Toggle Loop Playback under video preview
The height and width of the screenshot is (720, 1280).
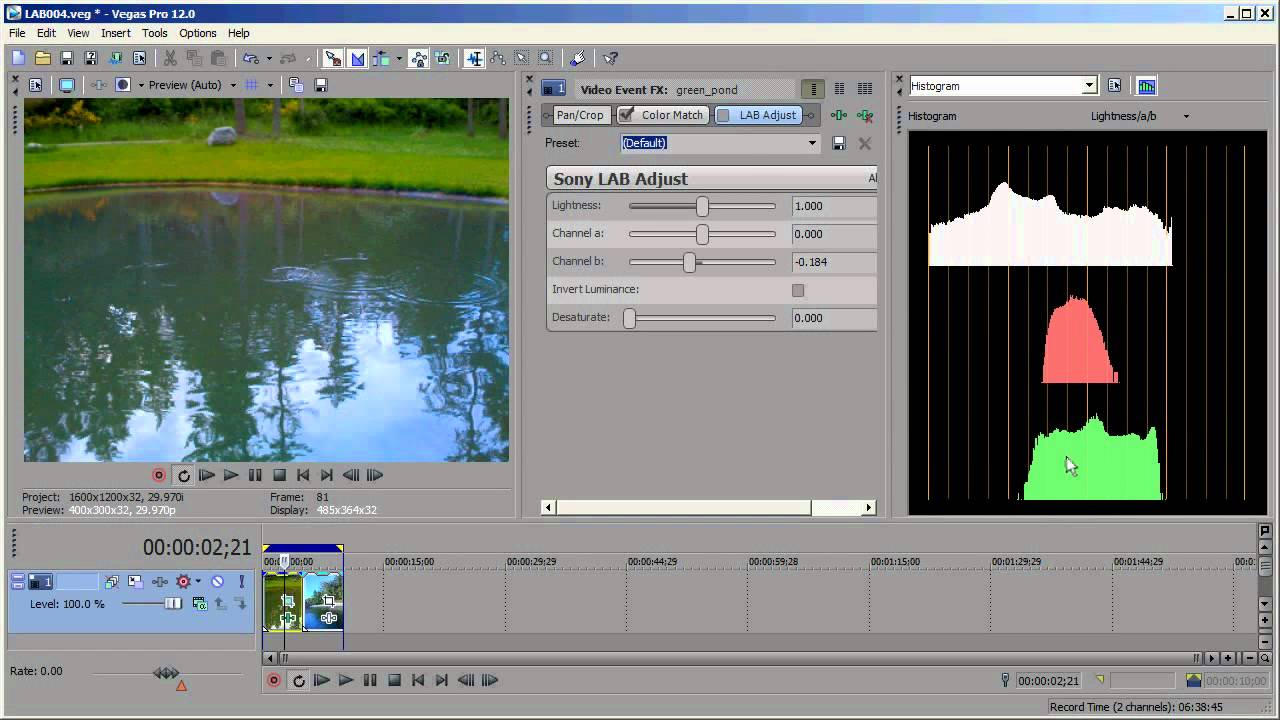[184, 475]
